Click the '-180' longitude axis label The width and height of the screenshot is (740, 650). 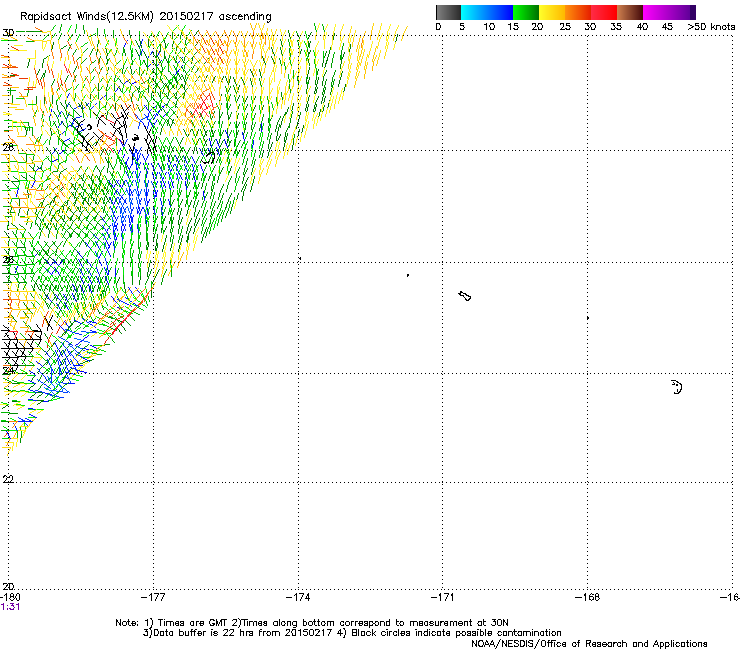[x=10, y=597]
